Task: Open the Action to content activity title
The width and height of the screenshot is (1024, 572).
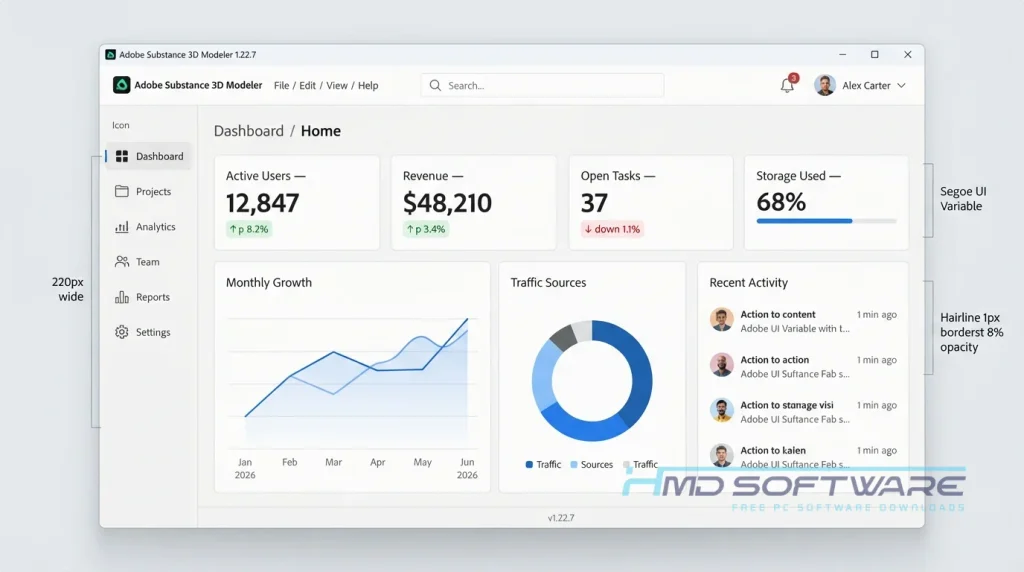Action: tap(778, 315)
